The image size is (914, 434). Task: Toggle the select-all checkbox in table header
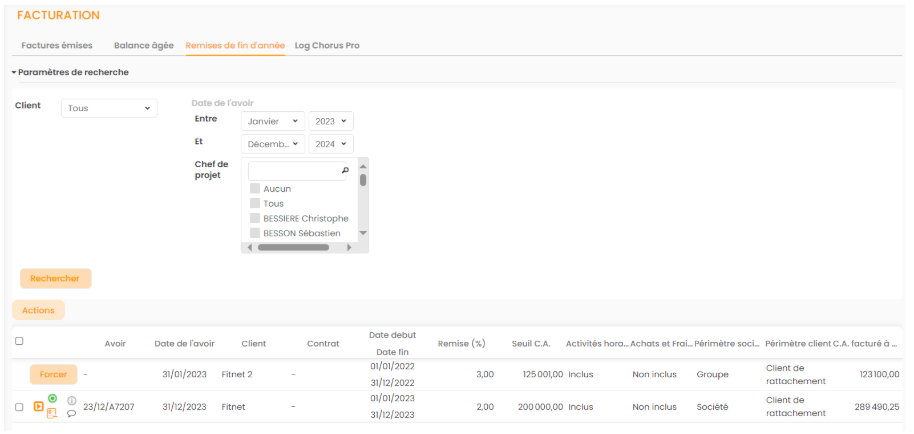click(x=19, y=341)
